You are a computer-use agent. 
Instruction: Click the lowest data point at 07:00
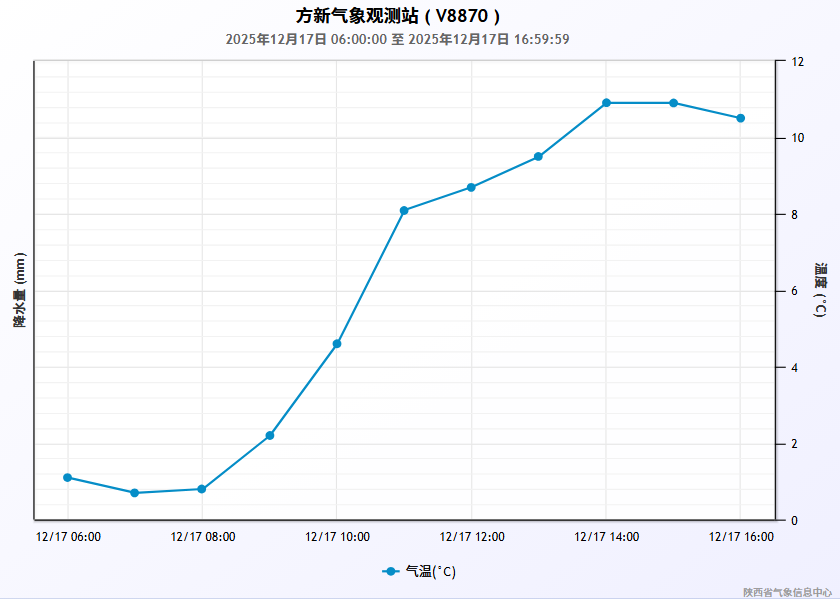coord(135,493)
